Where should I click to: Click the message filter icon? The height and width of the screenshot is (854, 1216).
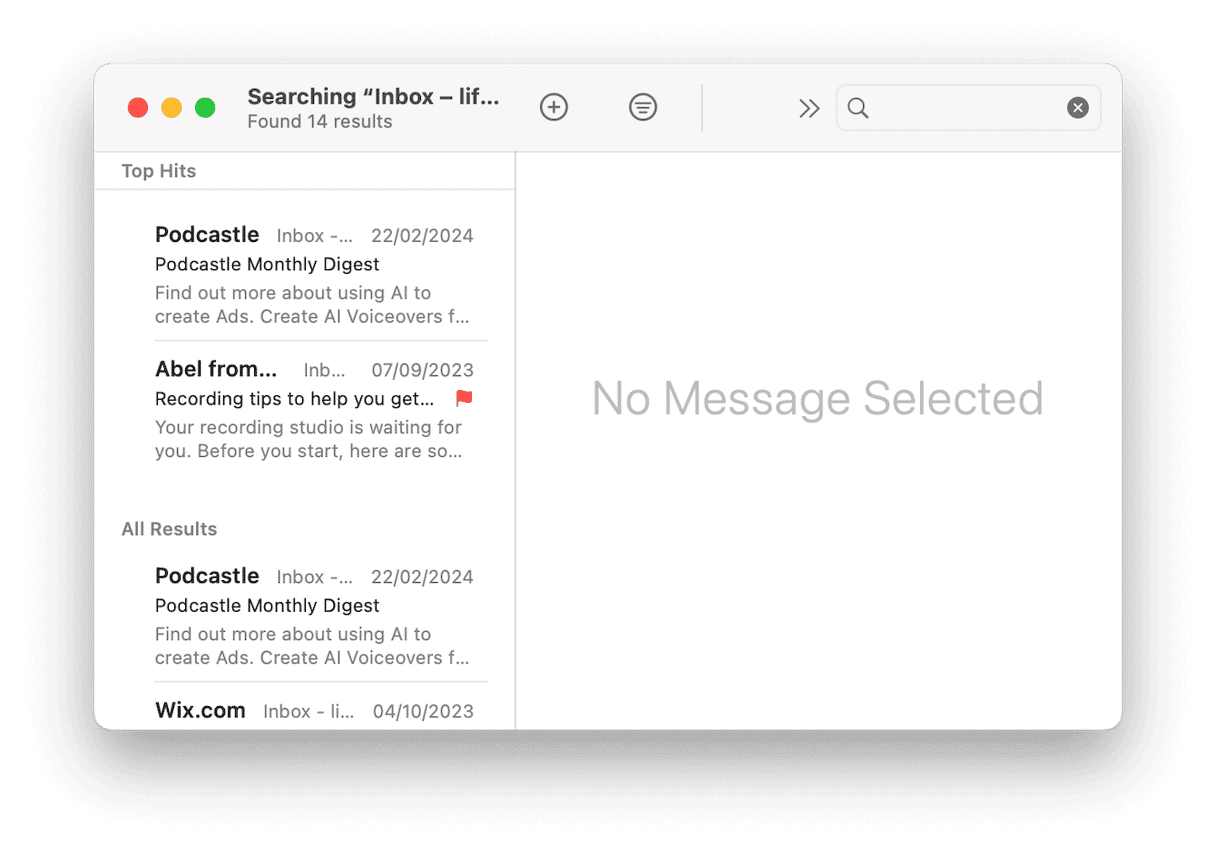coord(642,107)
